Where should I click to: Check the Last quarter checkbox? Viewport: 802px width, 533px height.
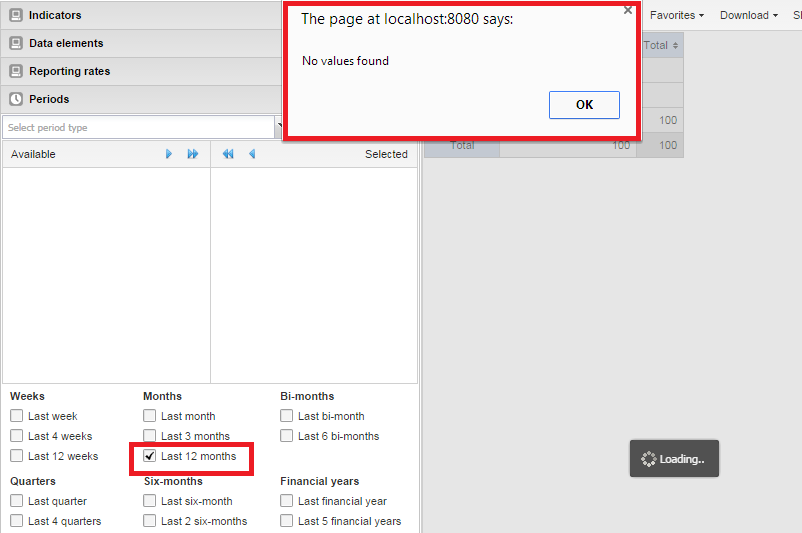[x=17, y=500]
